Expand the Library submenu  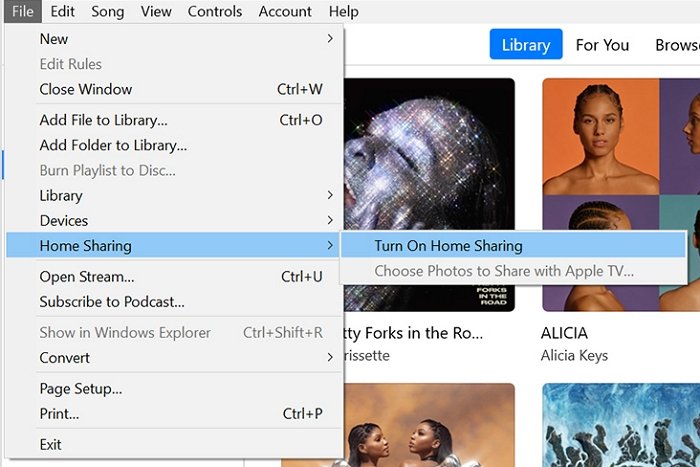click(x=175, y=196)
